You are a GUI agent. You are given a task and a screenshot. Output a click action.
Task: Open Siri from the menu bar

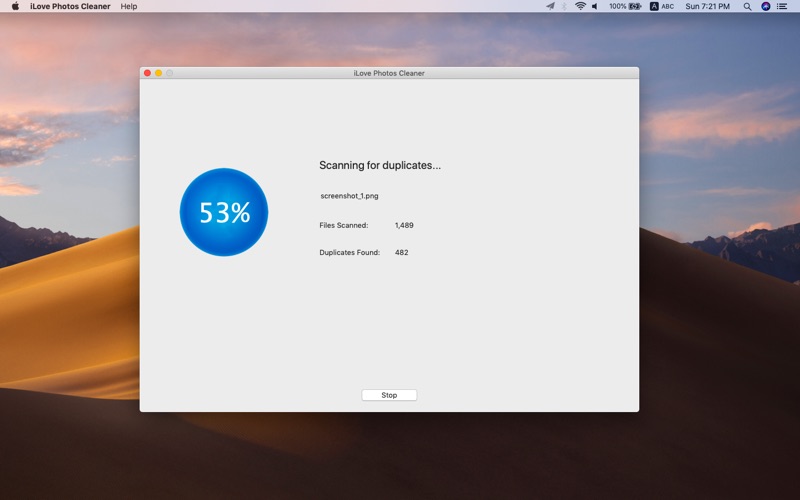765,6
